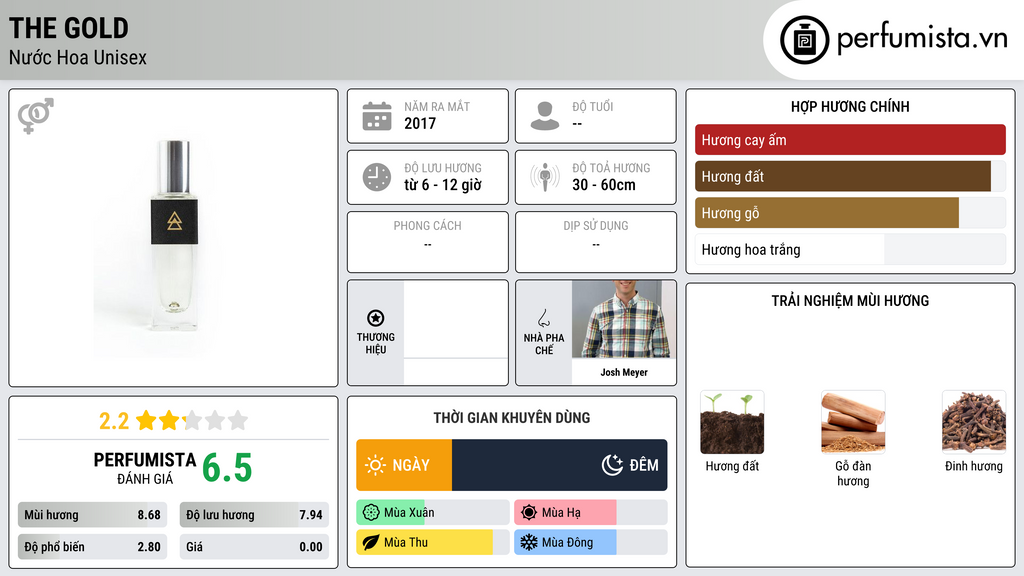Click the Thương hiệu brand card
Viewport: 1024px width, 576px height.
tap(428, 333)
